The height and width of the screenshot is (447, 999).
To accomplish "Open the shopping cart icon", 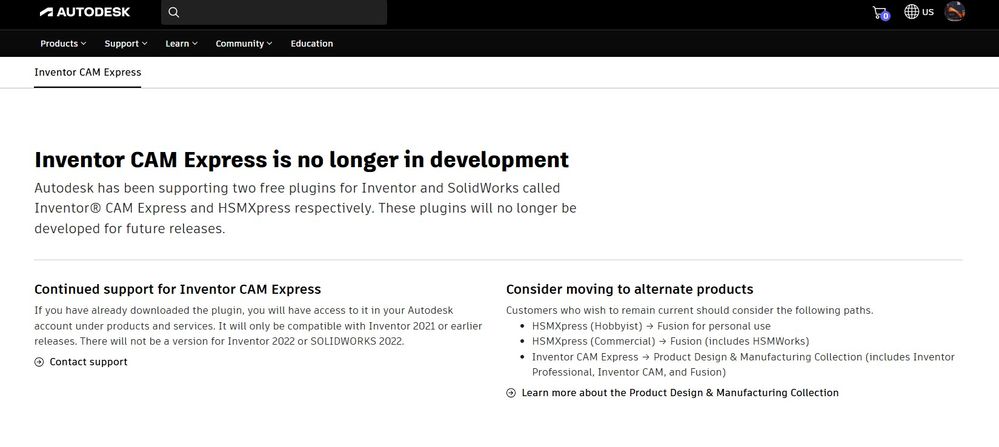I will click(880, 12).
